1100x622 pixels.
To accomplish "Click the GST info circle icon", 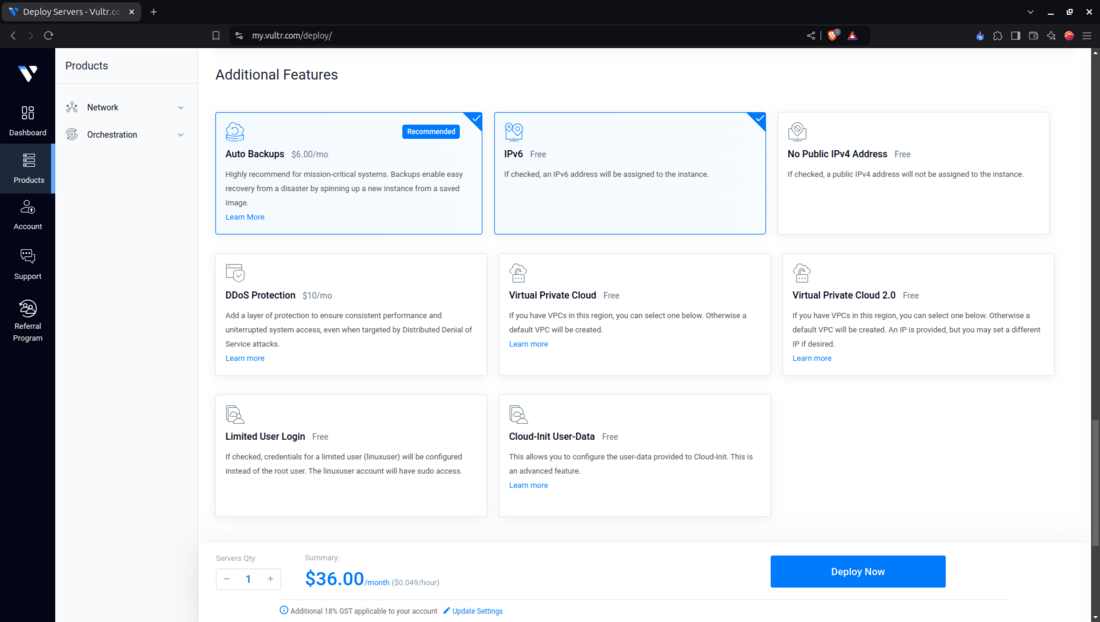I will click(x=284, y=610).
